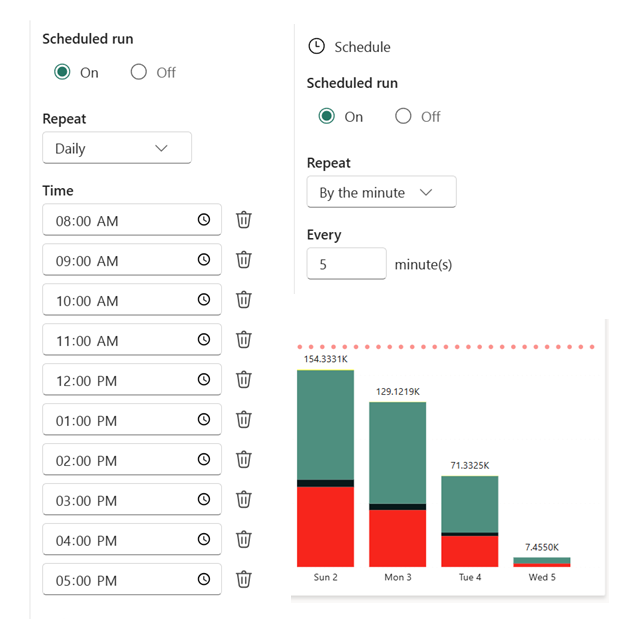Delete the 08:00 AM time entry
Screen dimensions: 641x619
tap(244, 220)
